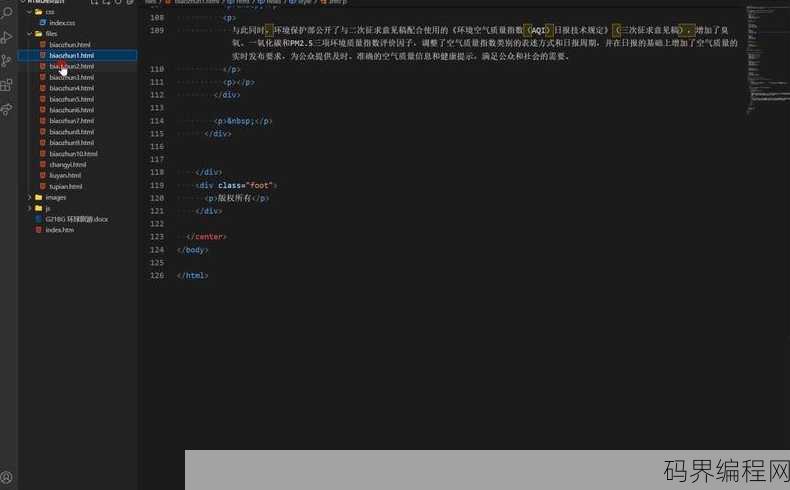Expand the images folder chevron
This screenshot has width=790, height=490.
click(x=30, y=197)
